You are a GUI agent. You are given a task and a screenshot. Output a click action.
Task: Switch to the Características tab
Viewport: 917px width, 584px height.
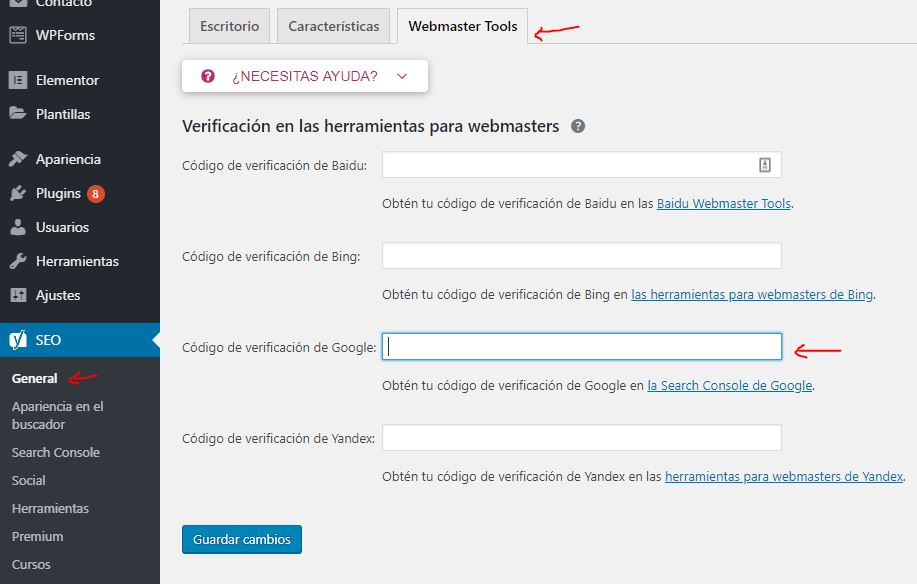click(333, 26)
